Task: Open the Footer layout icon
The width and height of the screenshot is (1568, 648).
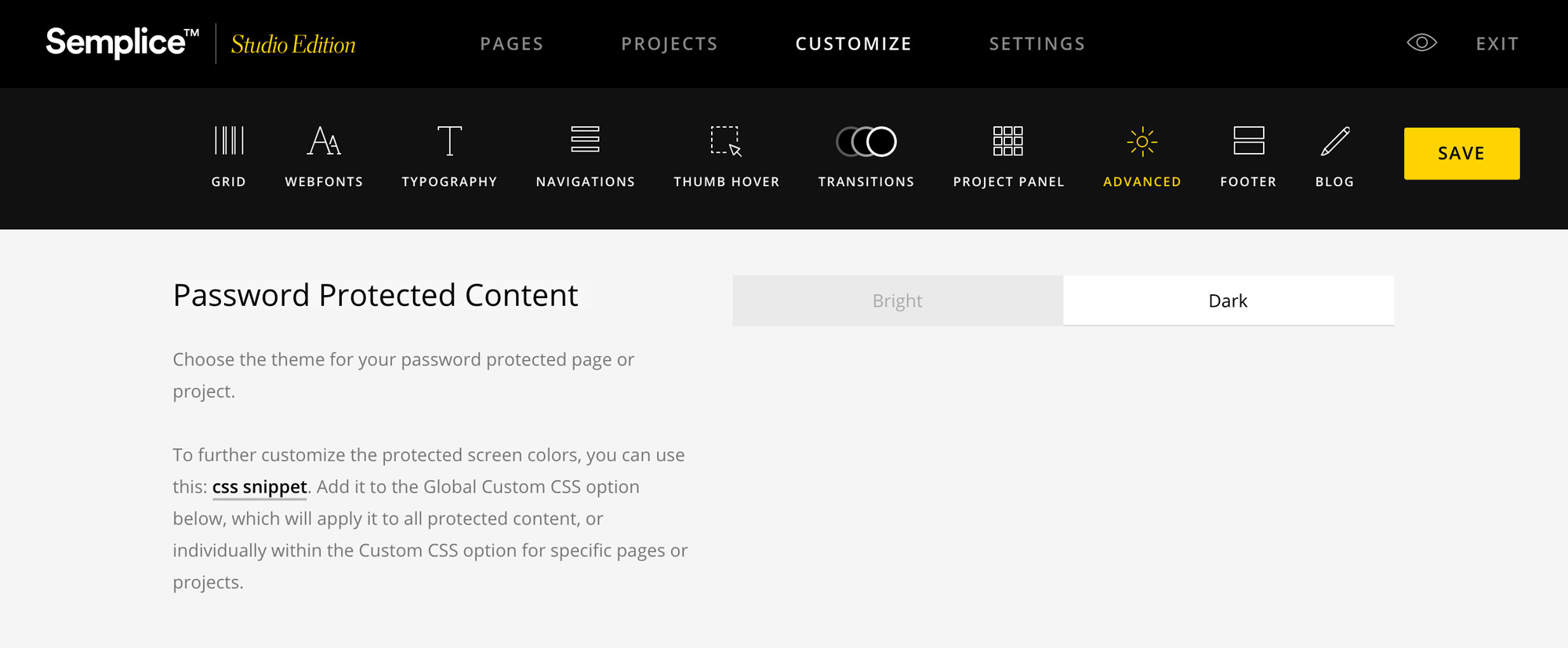Action: (x=1248, y=141)
